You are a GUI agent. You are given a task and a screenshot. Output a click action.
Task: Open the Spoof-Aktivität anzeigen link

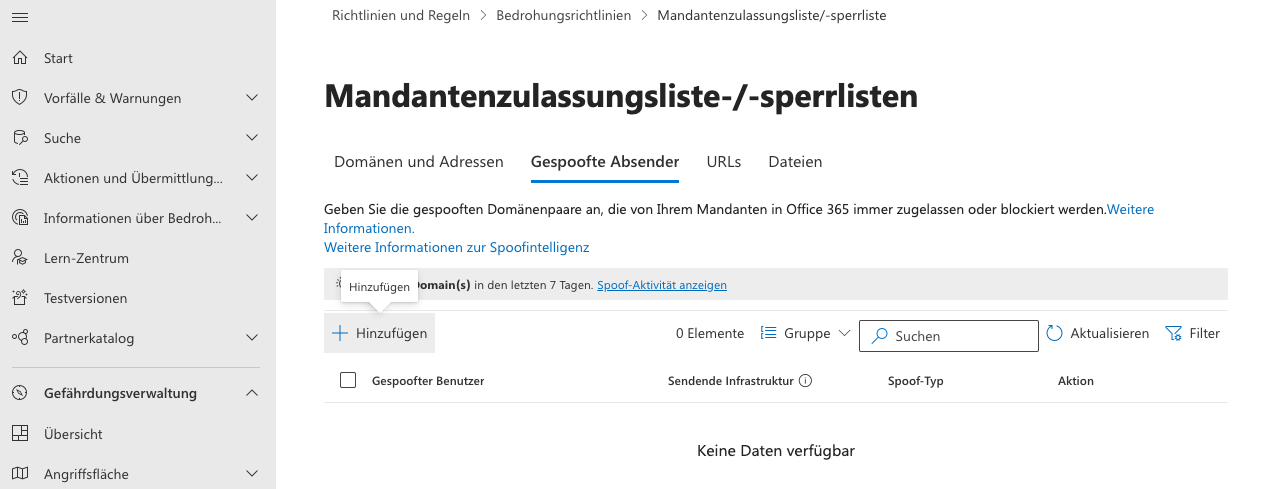pyautogui.click(x=662, y=285)
